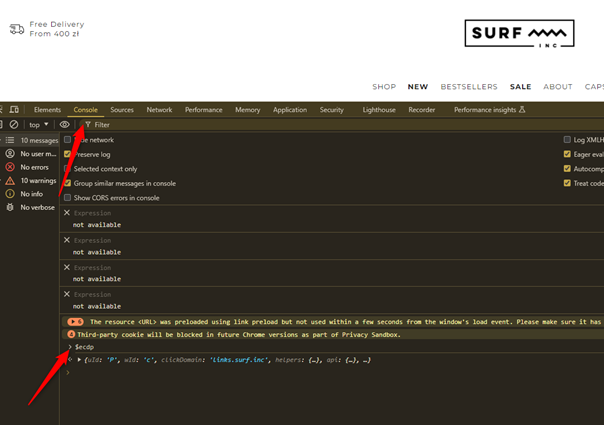Open the Elements tab
The image size is (604, 425).
tap(47, 110)
